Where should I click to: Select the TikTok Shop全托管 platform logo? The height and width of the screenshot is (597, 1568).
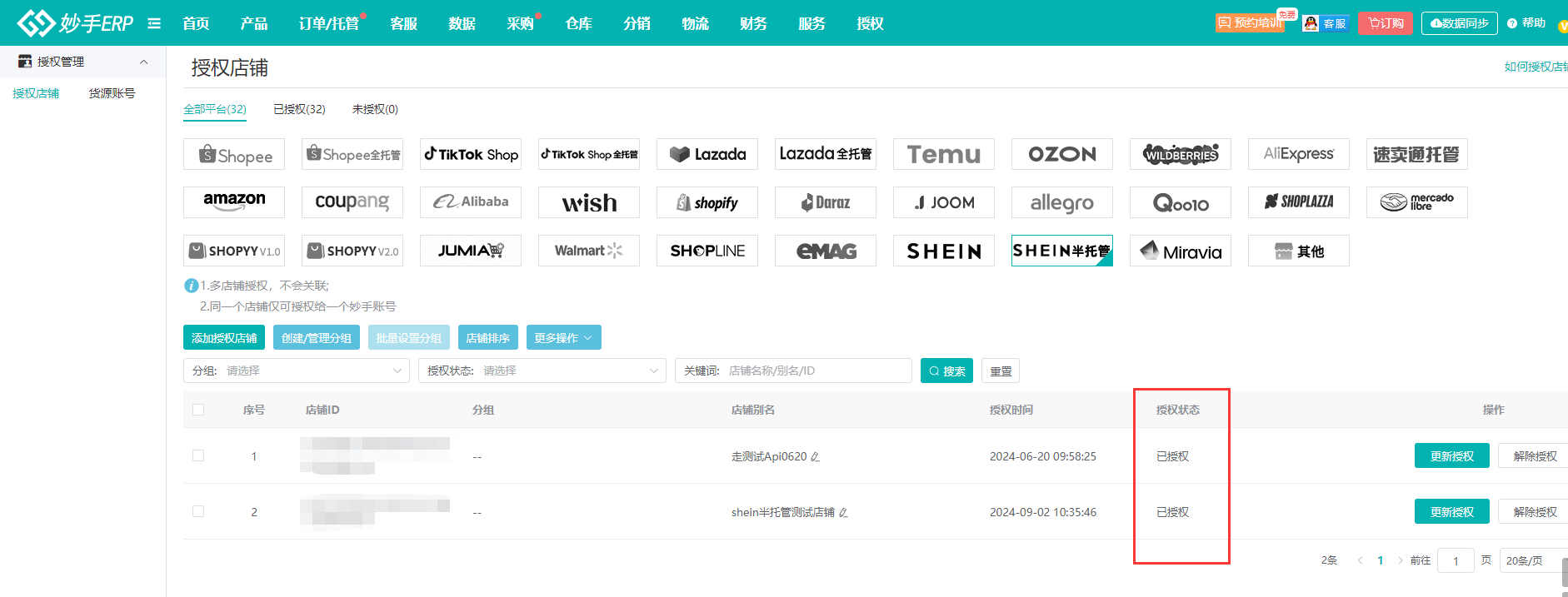tap(589, 154)
